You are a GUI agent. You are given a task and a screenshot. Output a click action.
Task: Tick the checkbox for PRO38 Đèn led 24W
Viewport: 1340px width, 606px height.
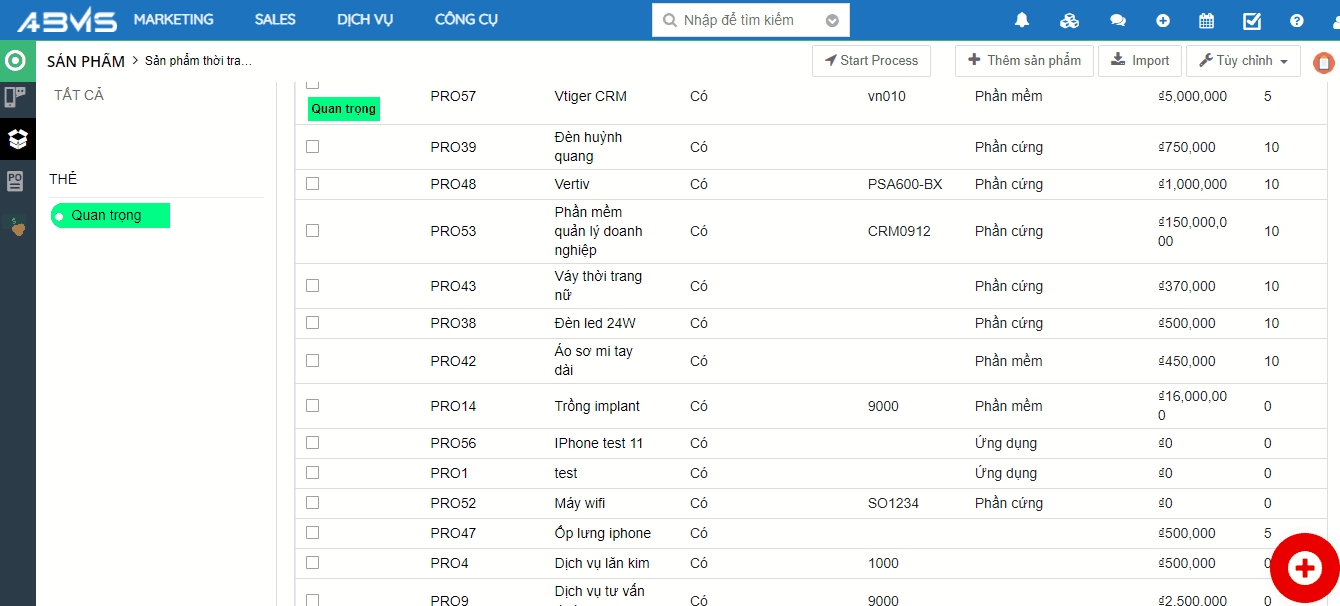click(312, 322)
